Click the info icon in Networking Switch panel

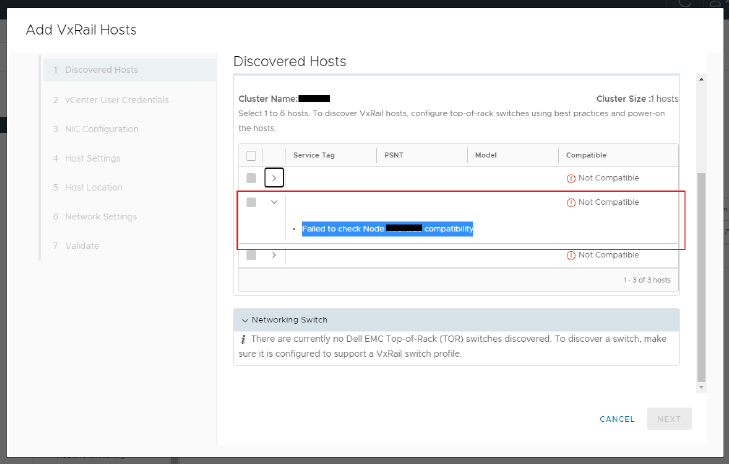coord(243,339)
